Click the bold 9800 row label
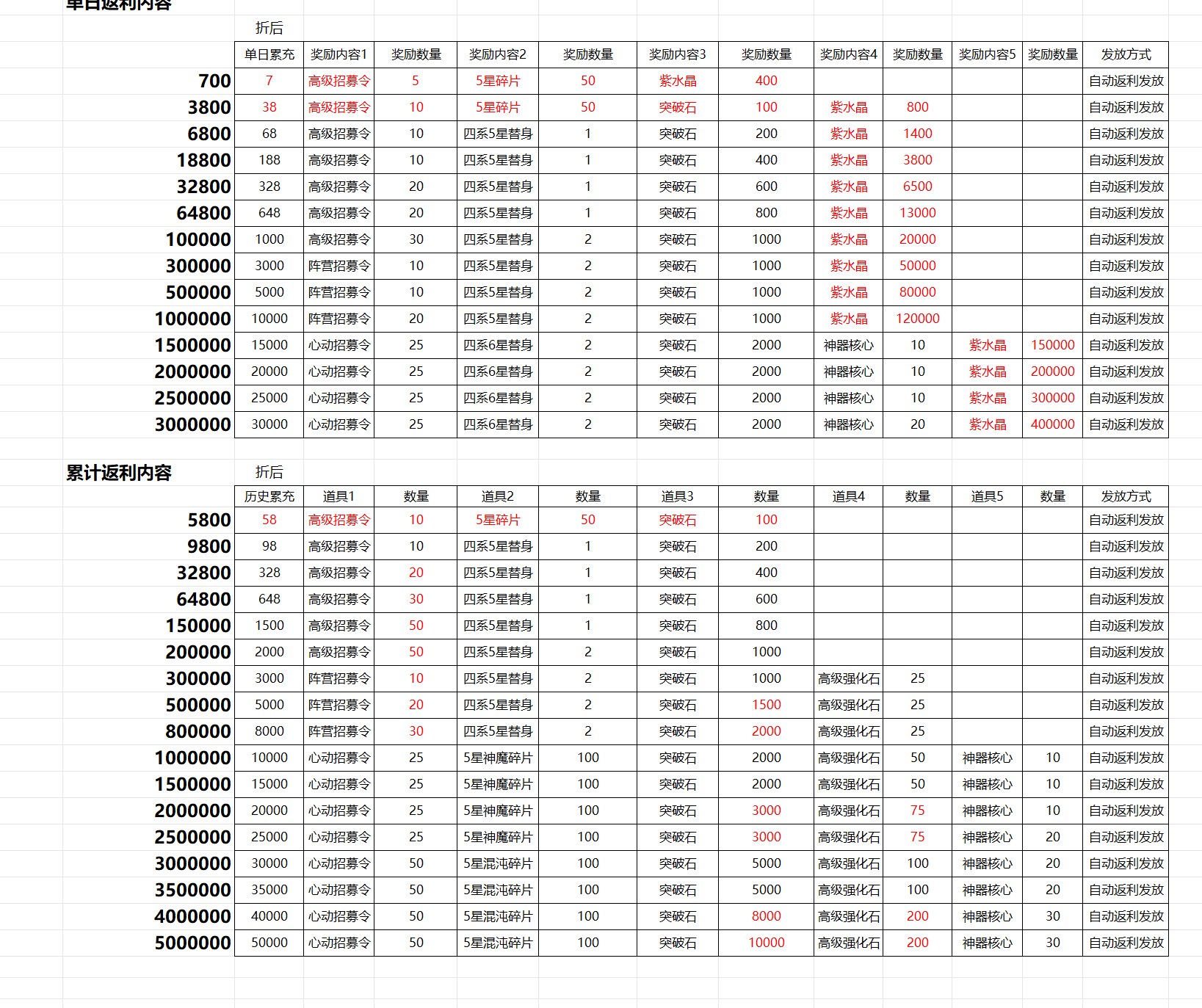1202x1008 pixels. 209,546
